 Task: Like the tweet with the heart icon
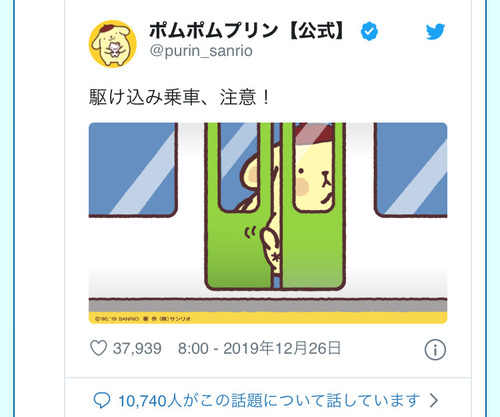(x=99, y=348)
